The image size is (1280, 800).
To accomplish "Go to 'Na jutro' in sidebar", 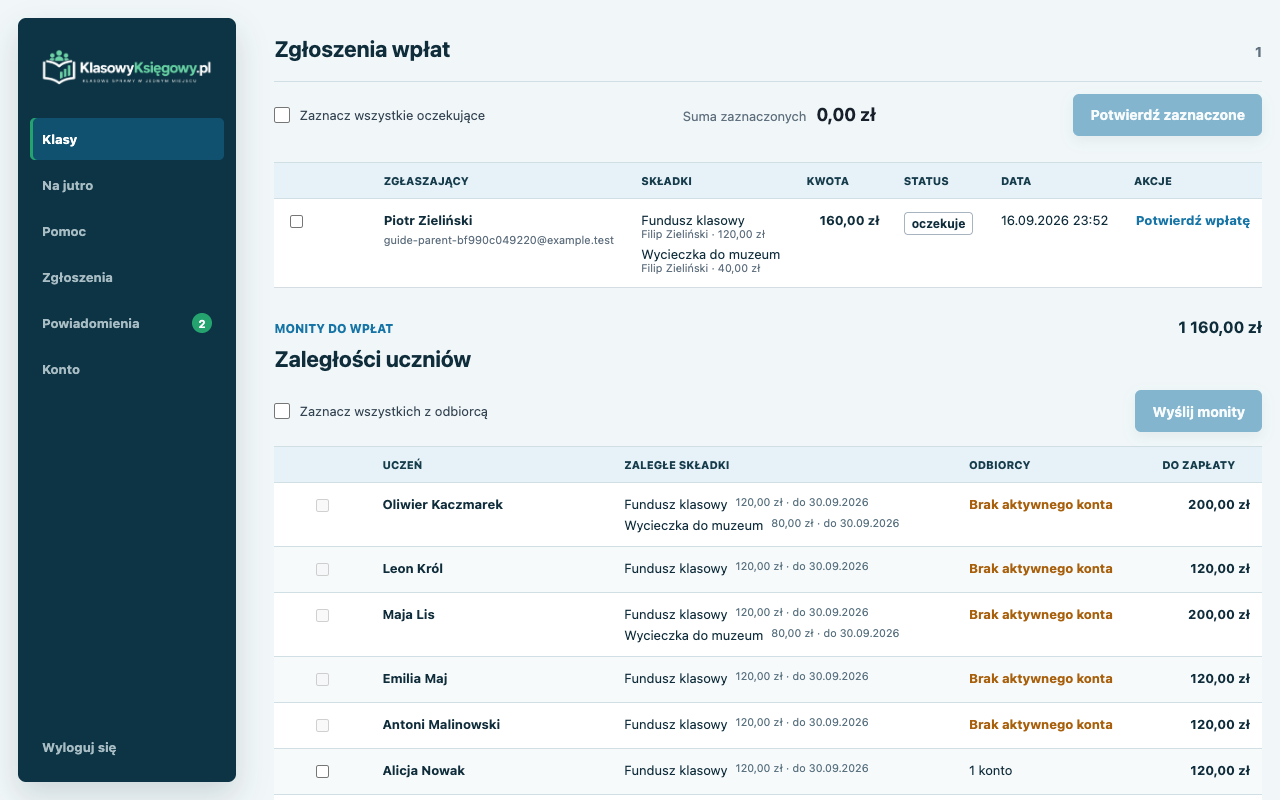I will [x=127, y=185].
